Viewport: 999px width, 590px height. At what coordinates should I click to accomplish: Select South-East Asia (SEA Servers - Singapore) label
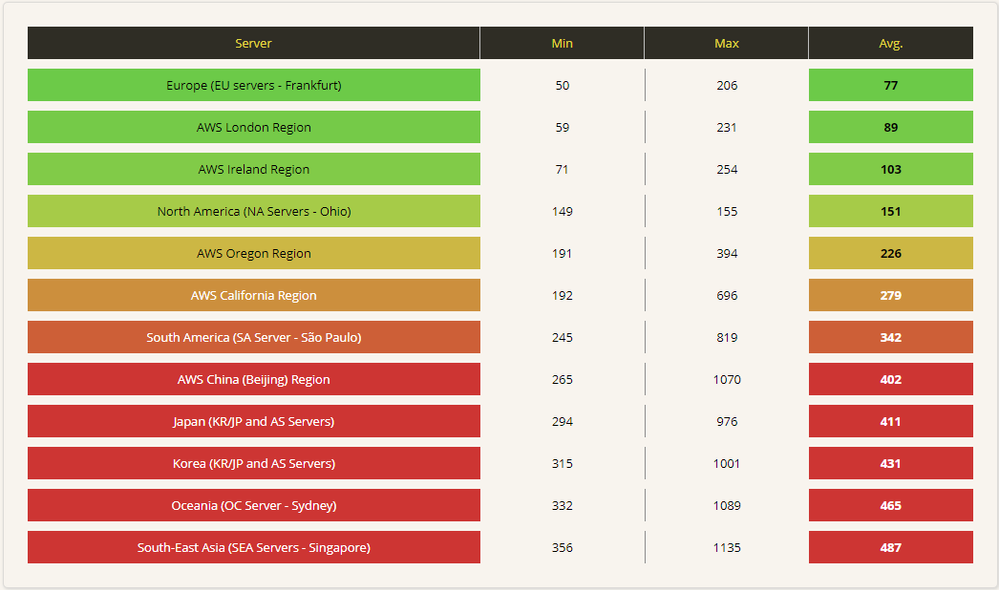pyautogui.click(x=254, y=547)
